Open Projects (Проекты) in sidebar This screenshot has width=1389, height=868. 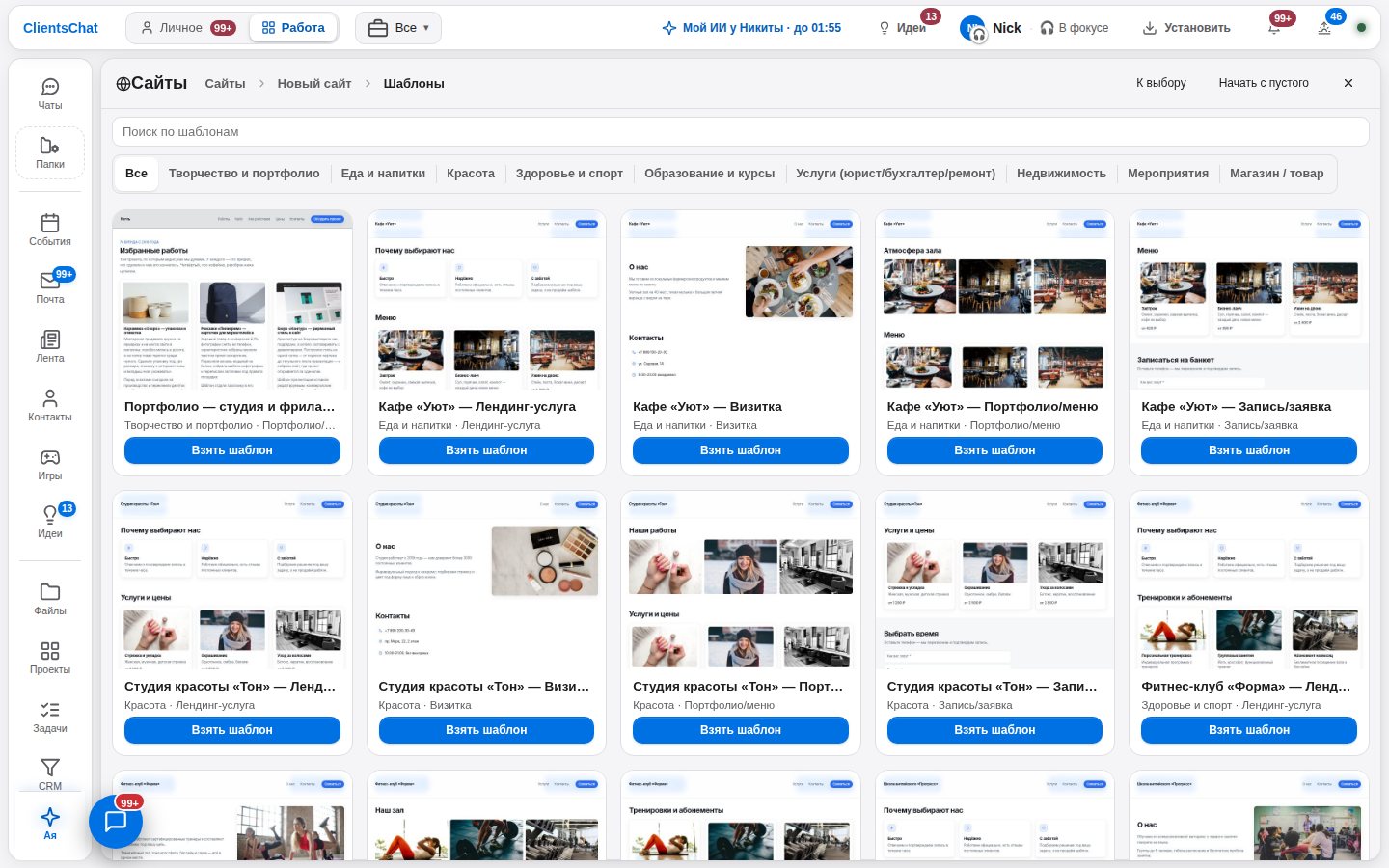tap(50, 658)
